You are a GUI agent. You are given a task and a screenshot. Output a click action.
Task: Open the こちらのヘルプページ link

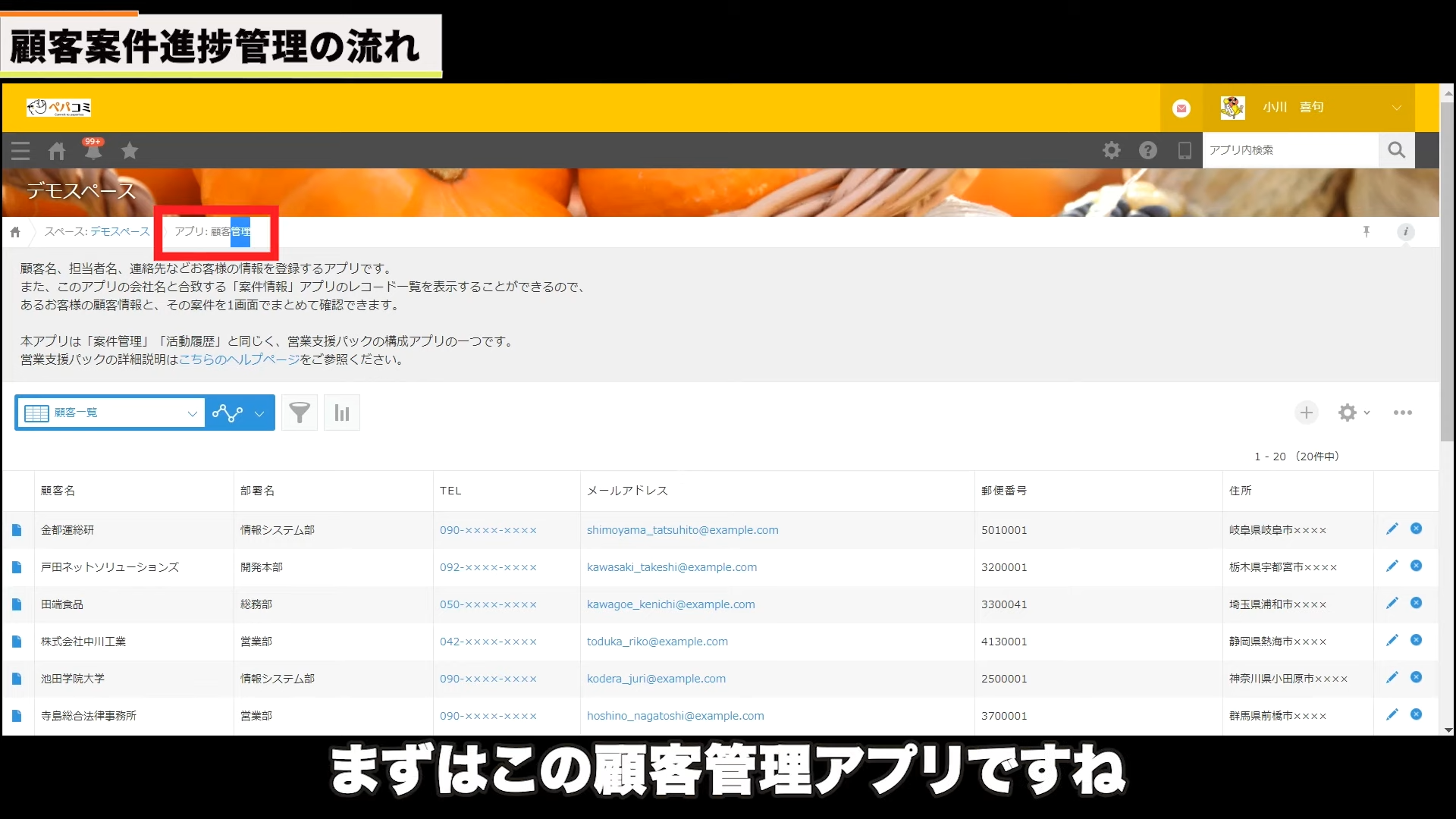(239, 359)
